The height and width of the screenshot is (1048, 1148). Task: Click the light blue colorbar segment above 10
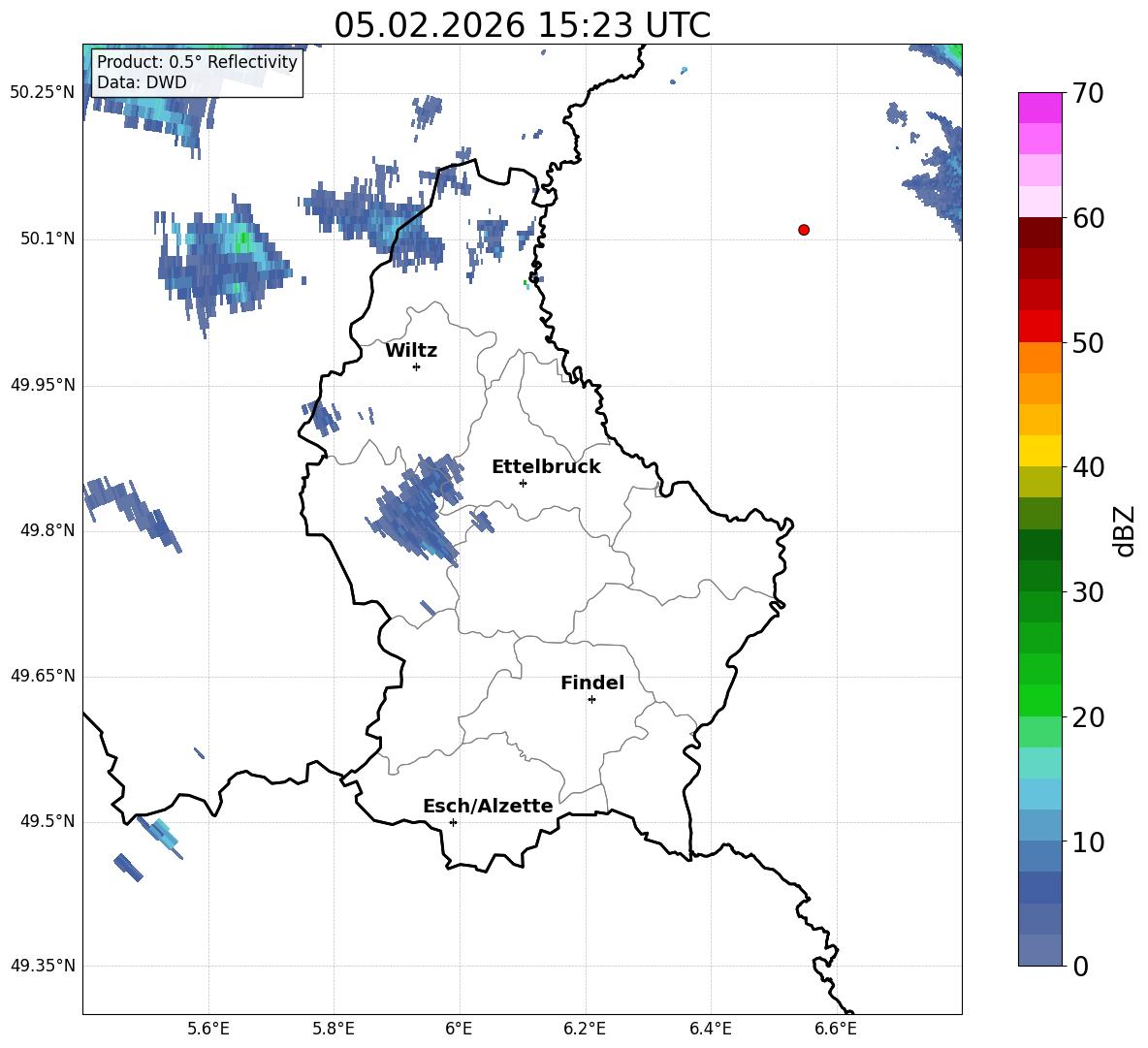[x=1039, y=795]
